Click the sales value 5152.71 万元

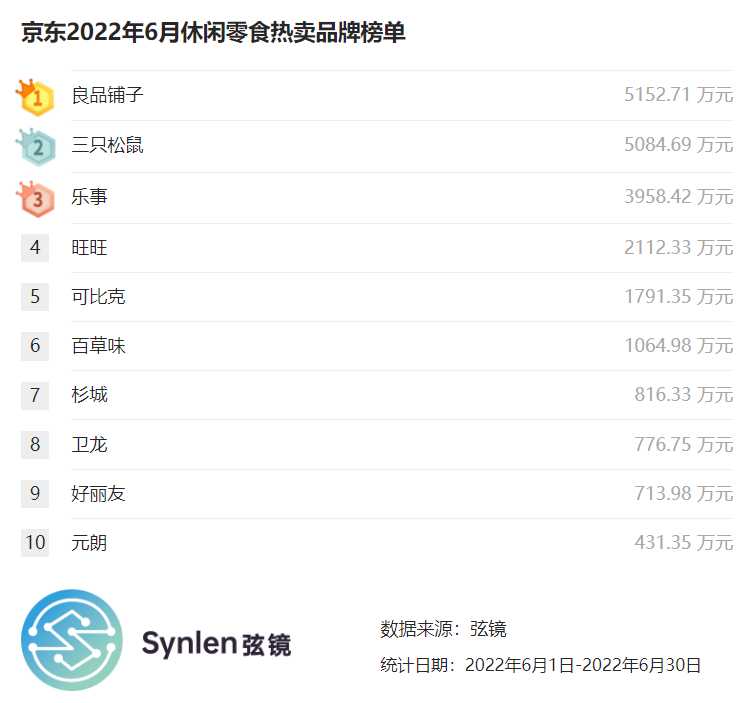(x=678, y=95)
